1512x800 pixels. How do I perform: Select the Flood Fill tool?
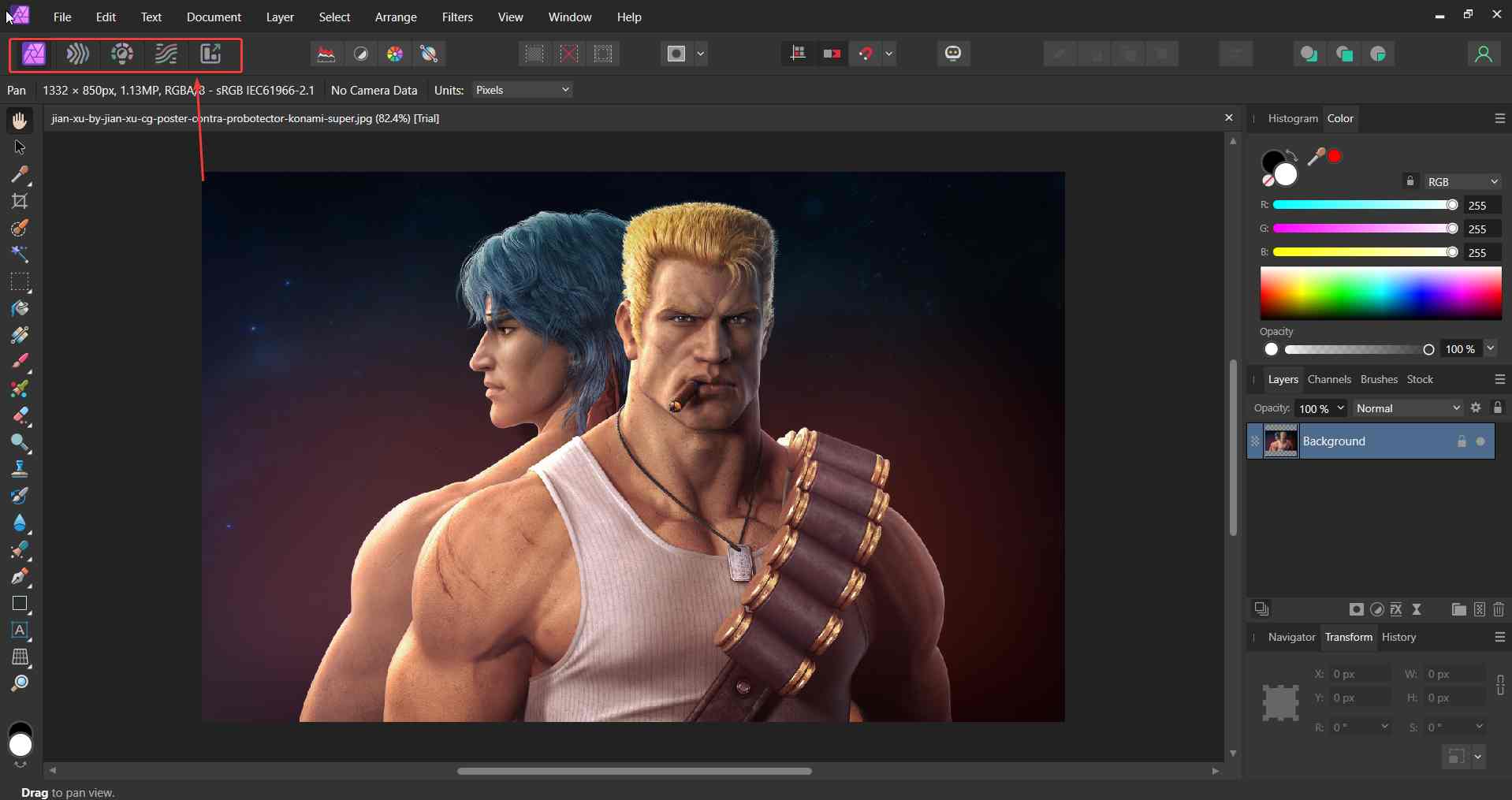20,308
